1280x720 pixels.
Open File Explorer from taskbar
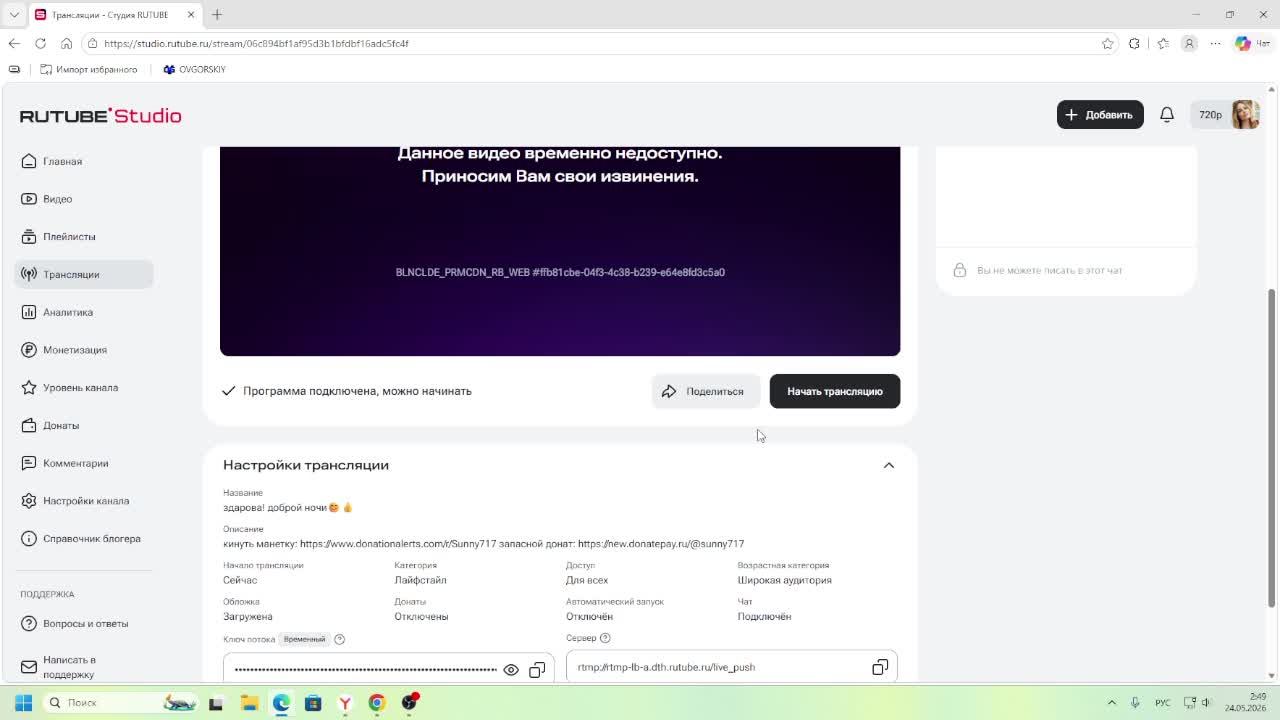coord(249,703)
